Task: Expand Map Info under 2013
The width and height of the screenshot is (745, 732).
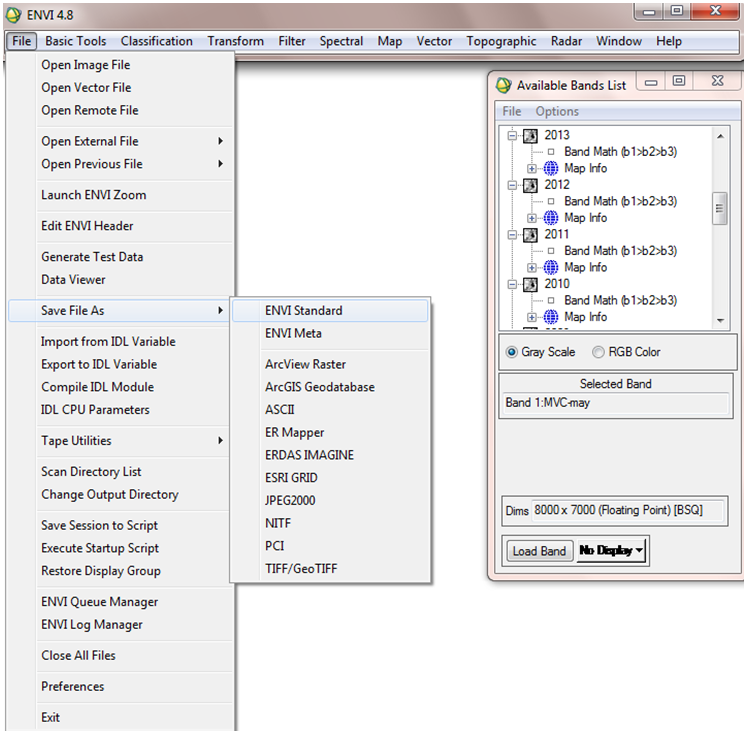Action: point(532,169)
